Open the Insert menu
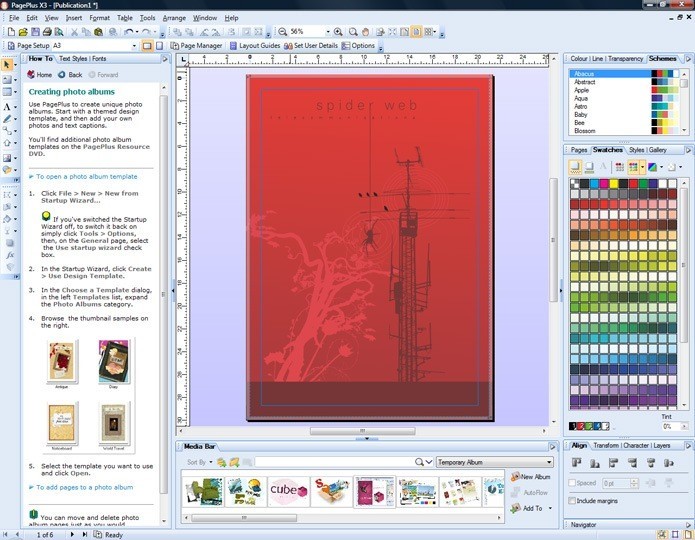This screenshot has height=540, width=695. [x=74, y=18]
